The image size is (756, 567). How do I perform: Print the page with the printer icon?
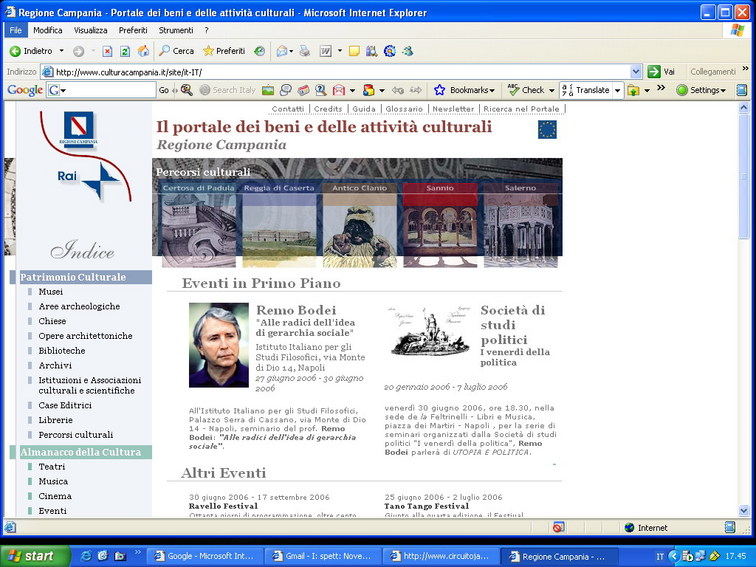click(x=304, y=51)
